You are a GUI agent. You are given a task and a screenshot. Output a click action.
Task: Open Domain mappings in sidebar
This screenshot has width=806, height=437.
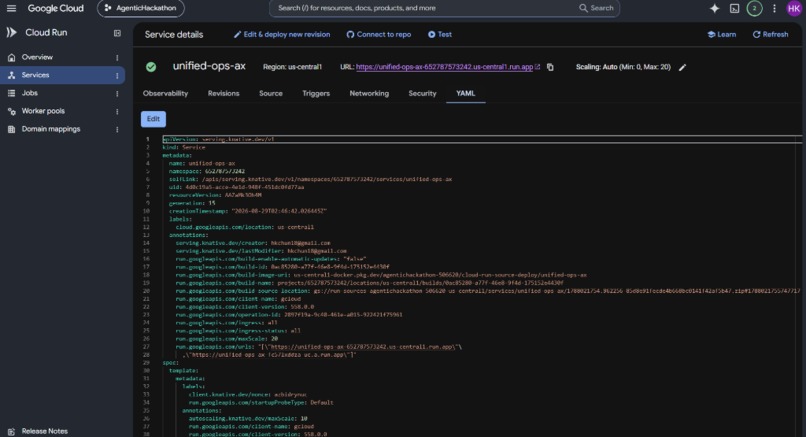51,129
